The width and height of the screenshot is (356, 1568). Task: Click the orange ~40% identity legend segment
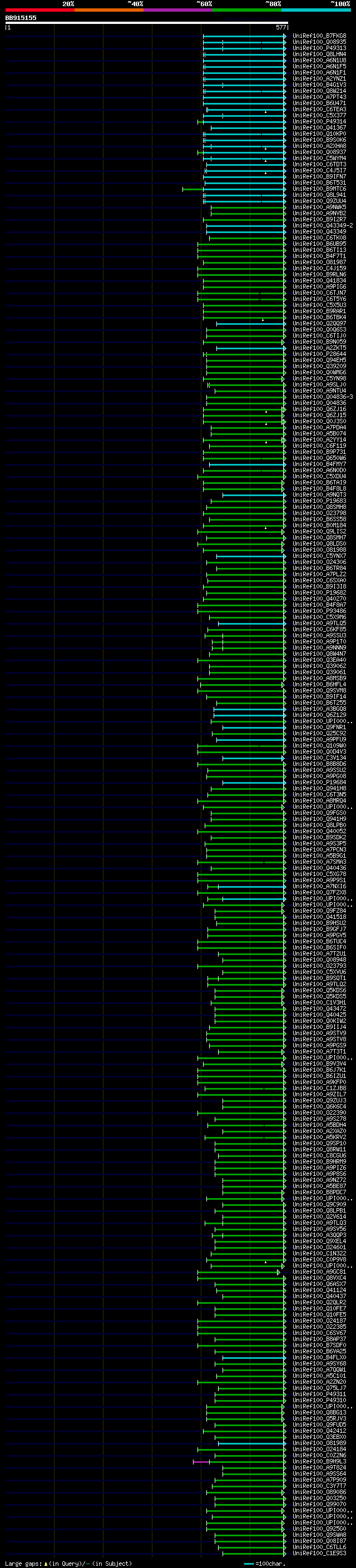109,10
